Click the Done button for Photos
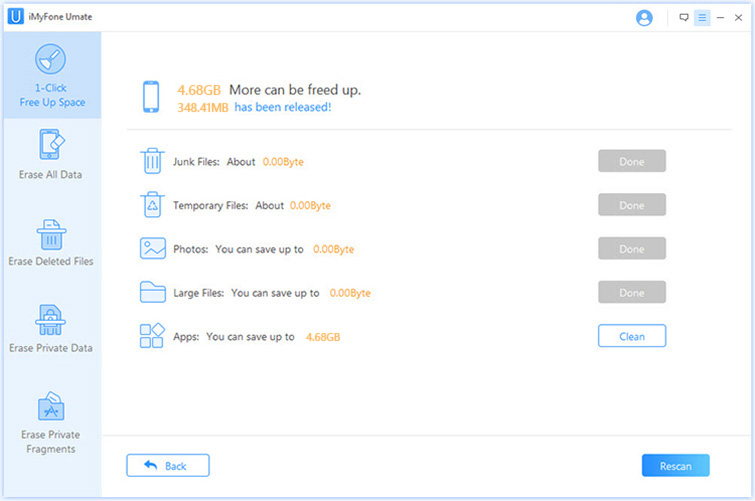 [x=632, y=249]
